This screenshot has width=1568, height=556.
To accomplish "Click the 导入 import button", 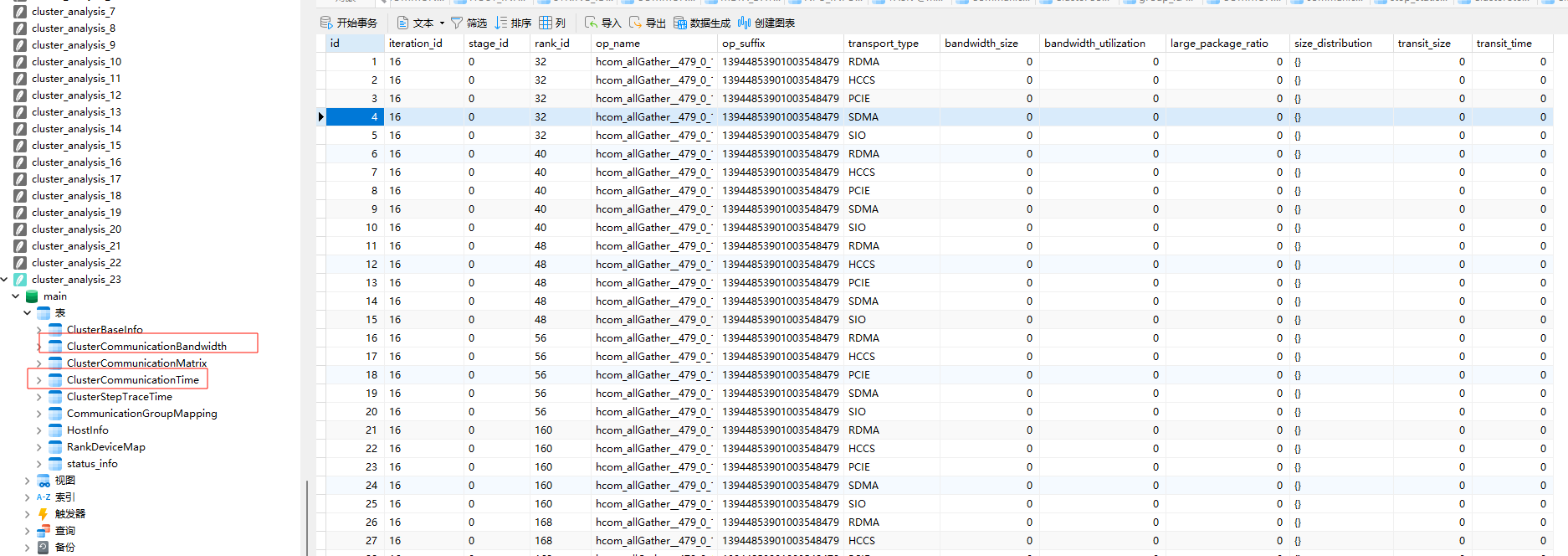I will [x=602, y=23].
